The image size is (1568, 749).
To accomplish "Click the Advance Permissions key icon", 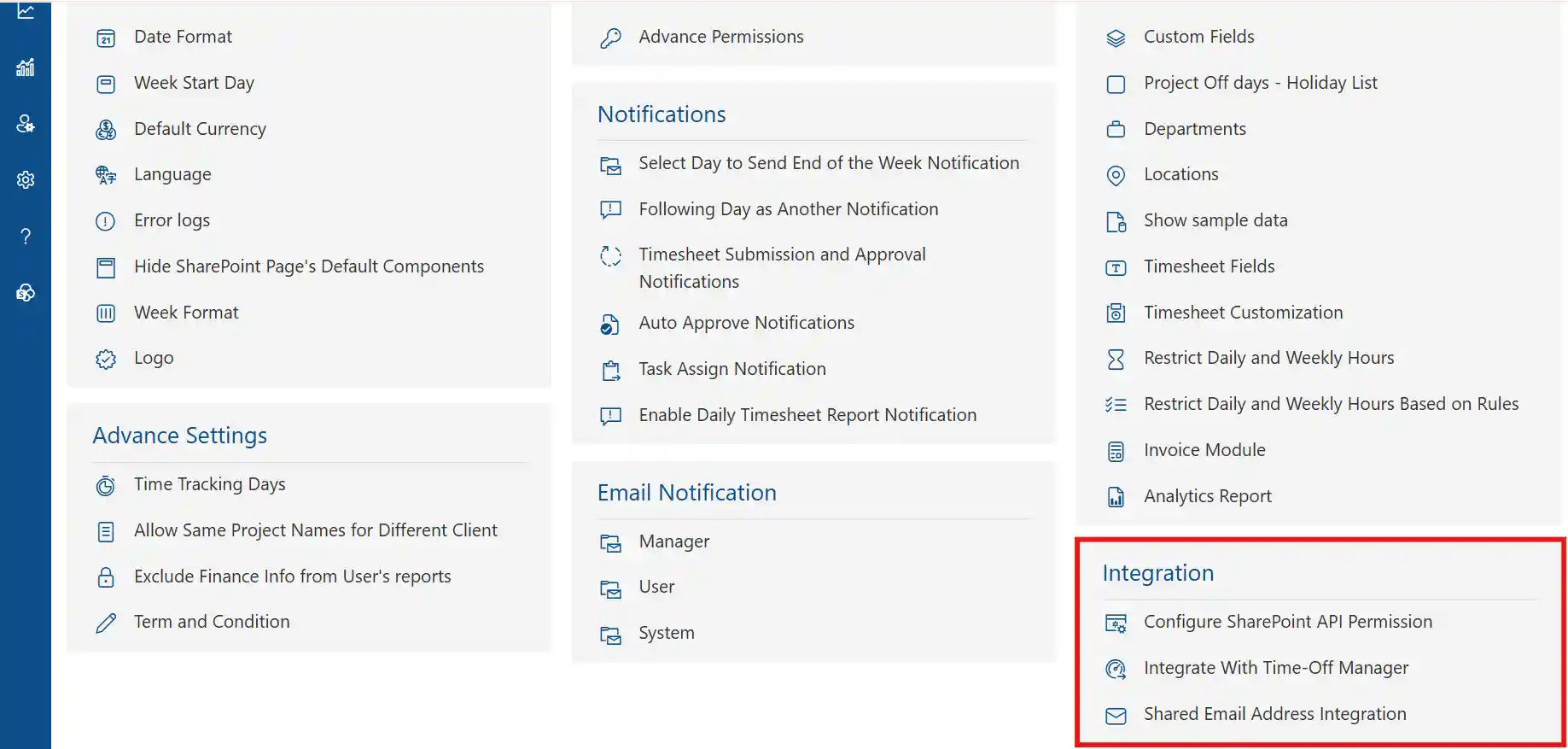I will (610, 38).
